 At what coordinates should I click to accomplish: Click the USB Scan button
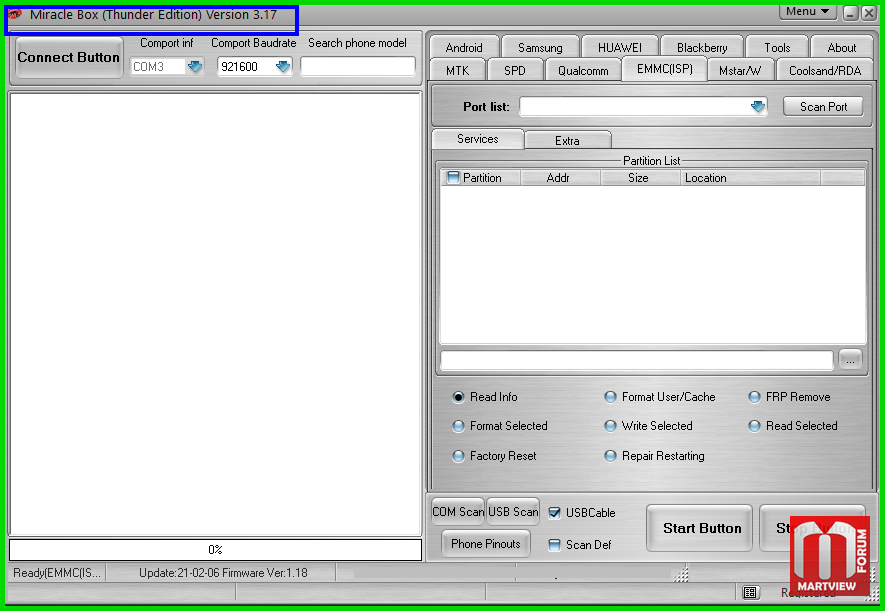tap(512, 512)
